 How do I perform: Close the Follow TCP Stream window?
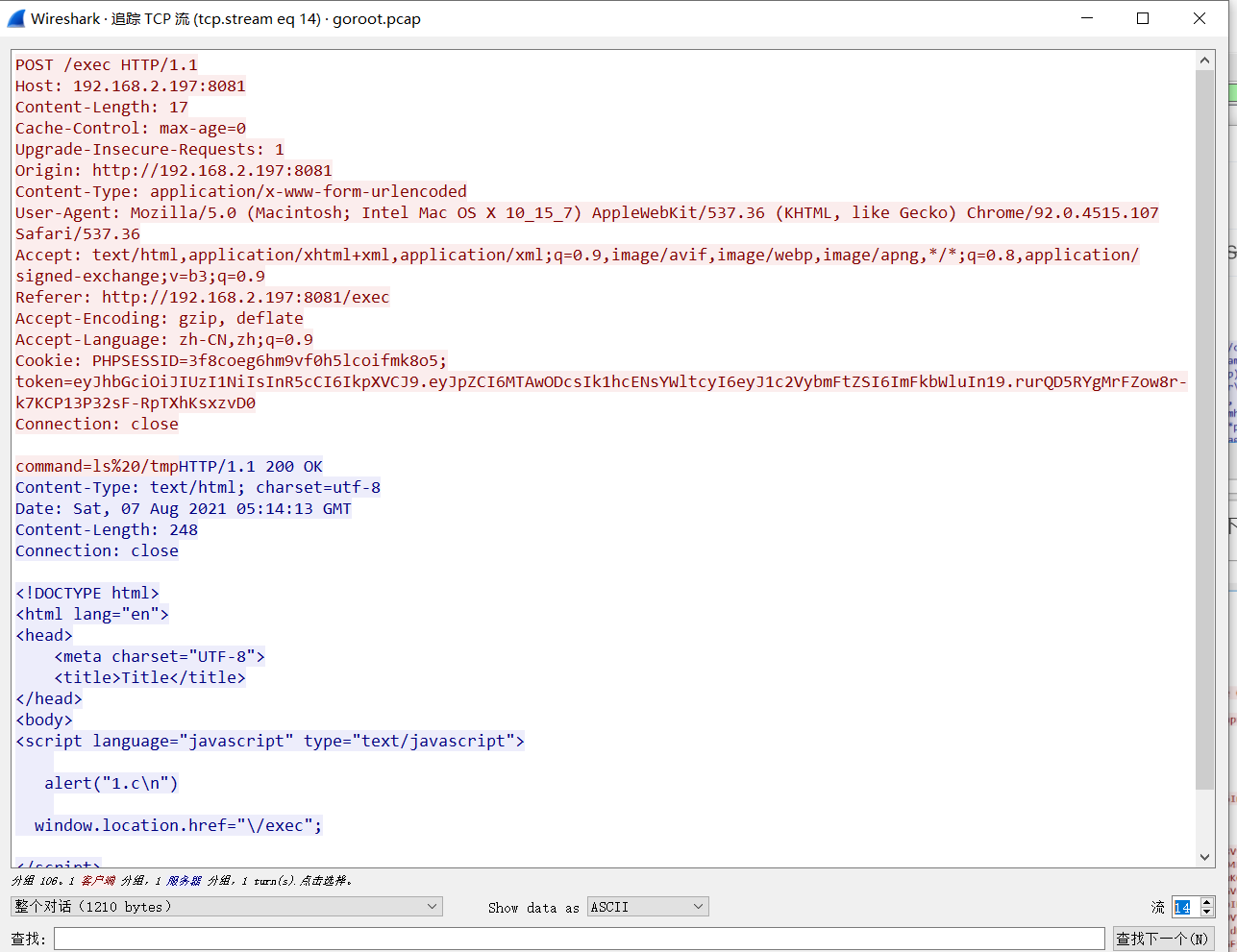[1200, 18]
